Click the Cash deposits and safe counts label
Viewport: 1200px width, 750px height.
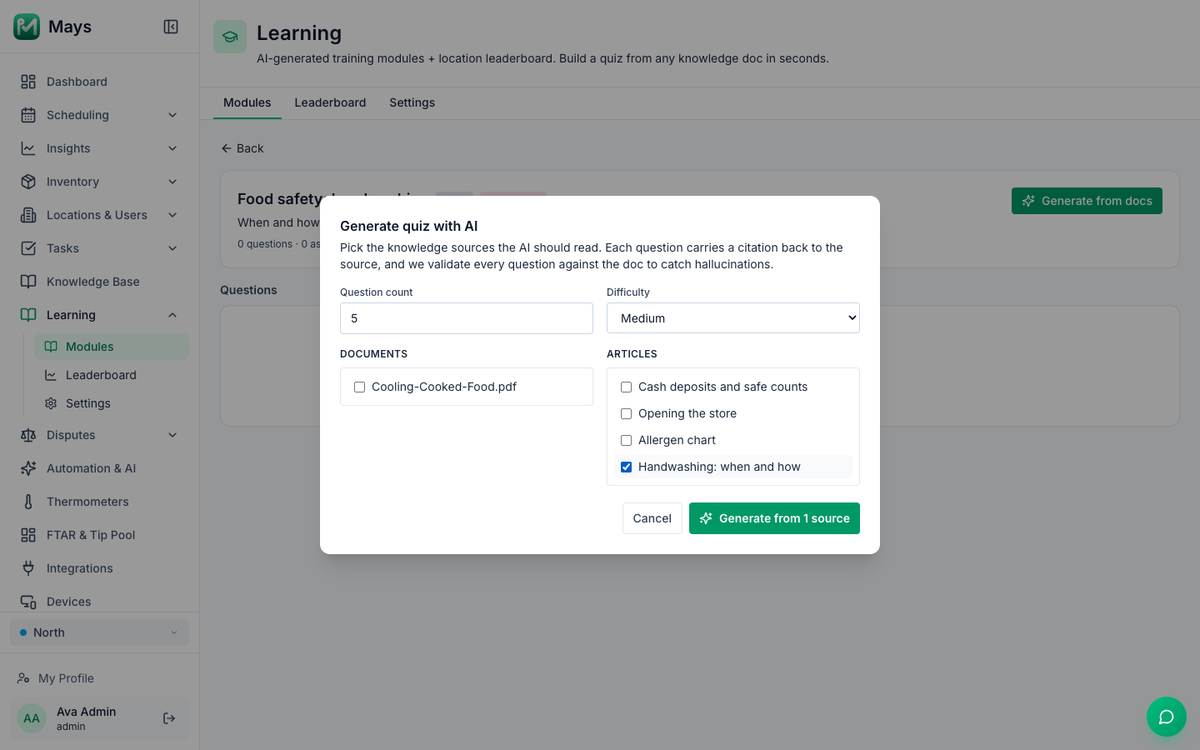point(723,387)
